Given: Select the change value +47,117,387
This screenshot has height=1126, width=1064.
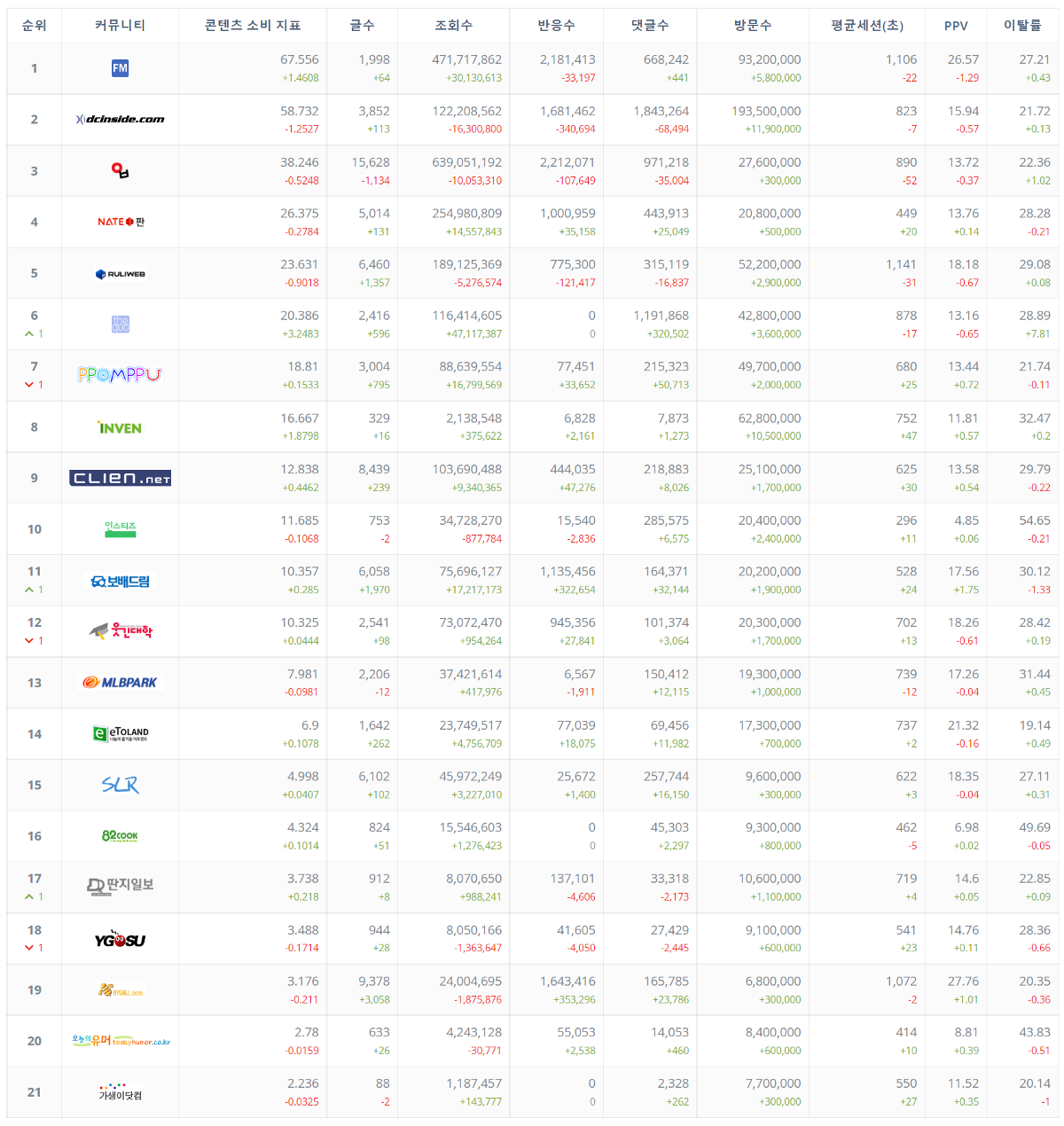Looking at the screenshot, I should [x=473, y=334].
